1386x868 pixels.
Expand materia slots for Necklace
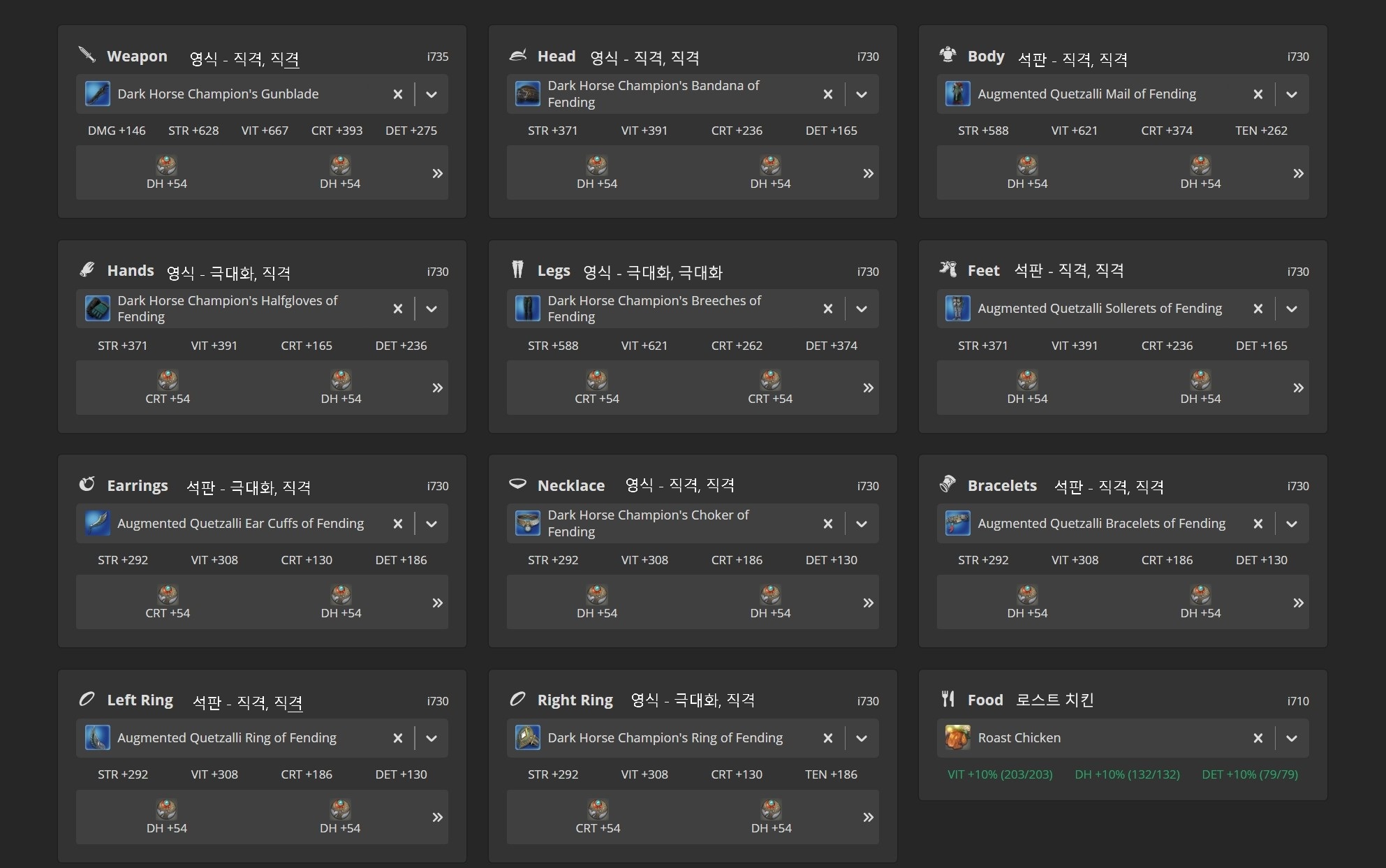(x=868, y=603)
